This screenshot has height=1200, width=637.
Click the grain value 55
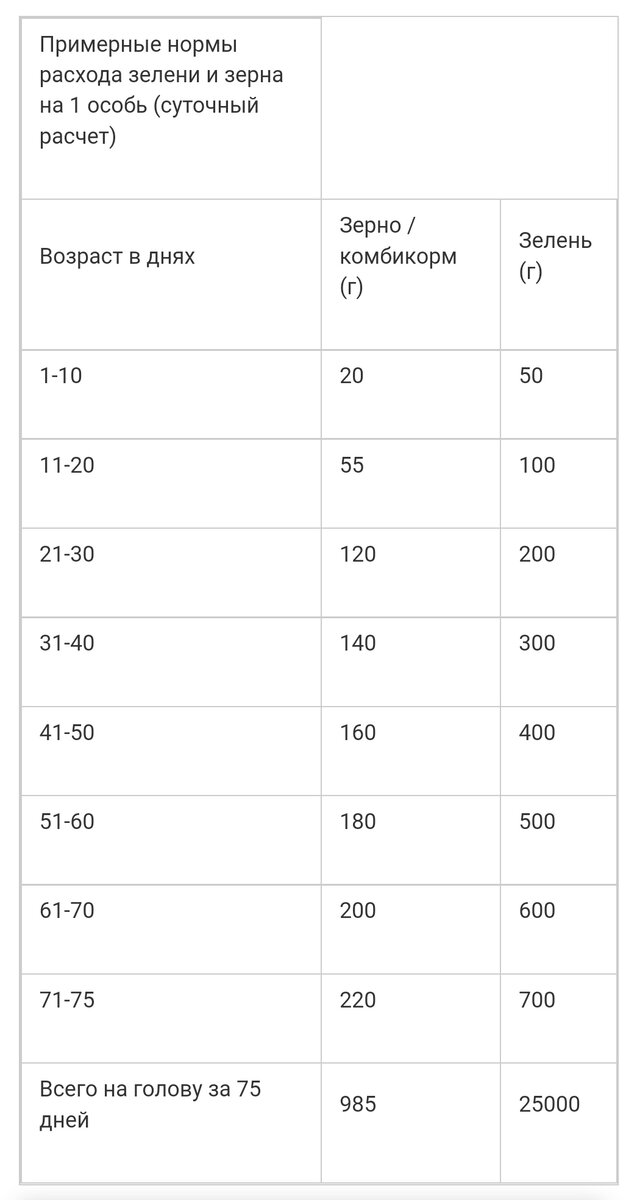point(352,465)
